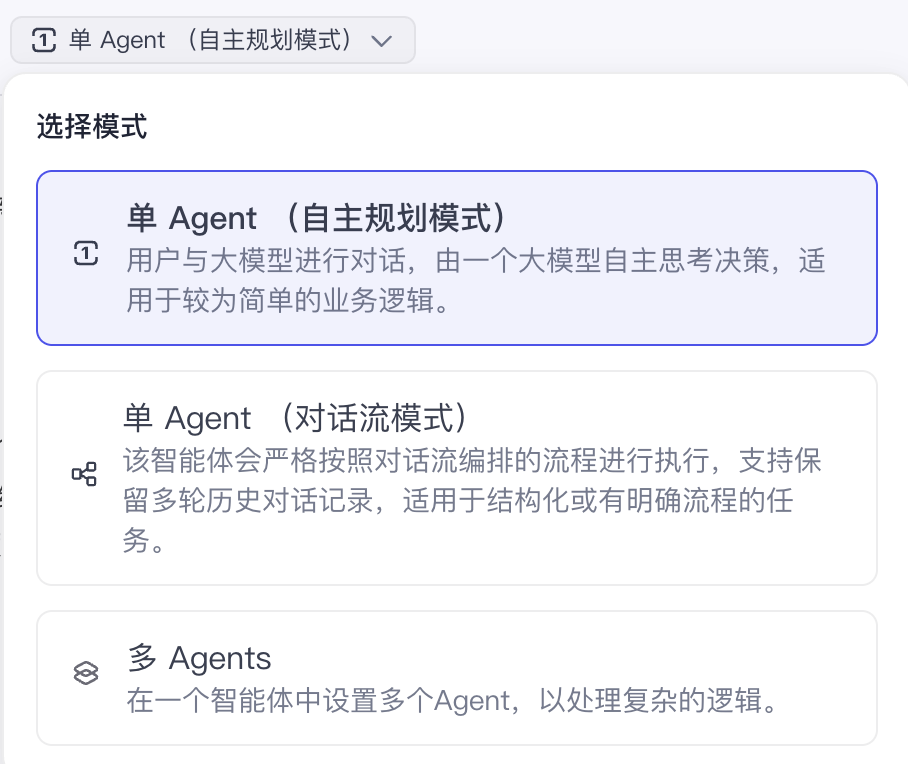Click the single-agent icon in the top mode selector

coord(44,41)
